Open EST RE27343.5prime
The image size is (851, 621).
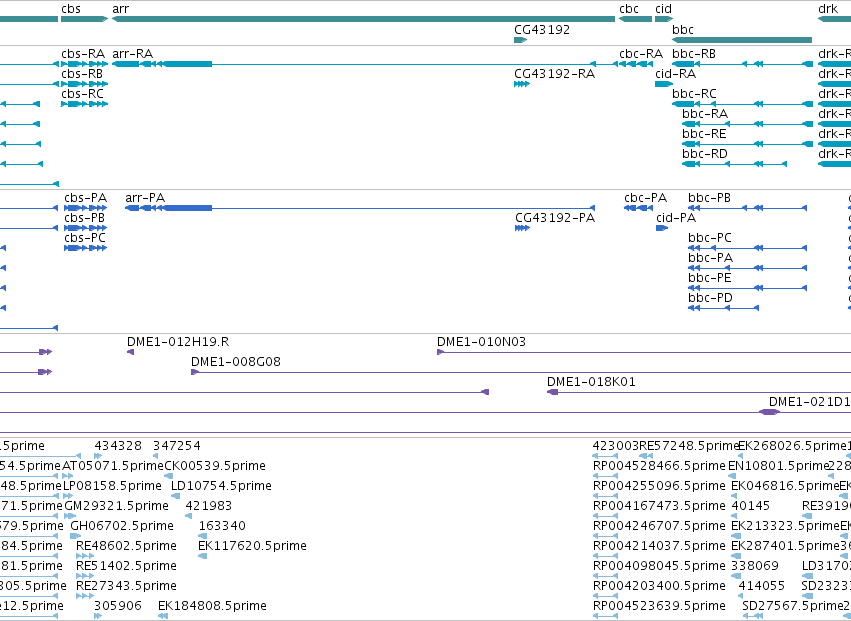[126, 586]
